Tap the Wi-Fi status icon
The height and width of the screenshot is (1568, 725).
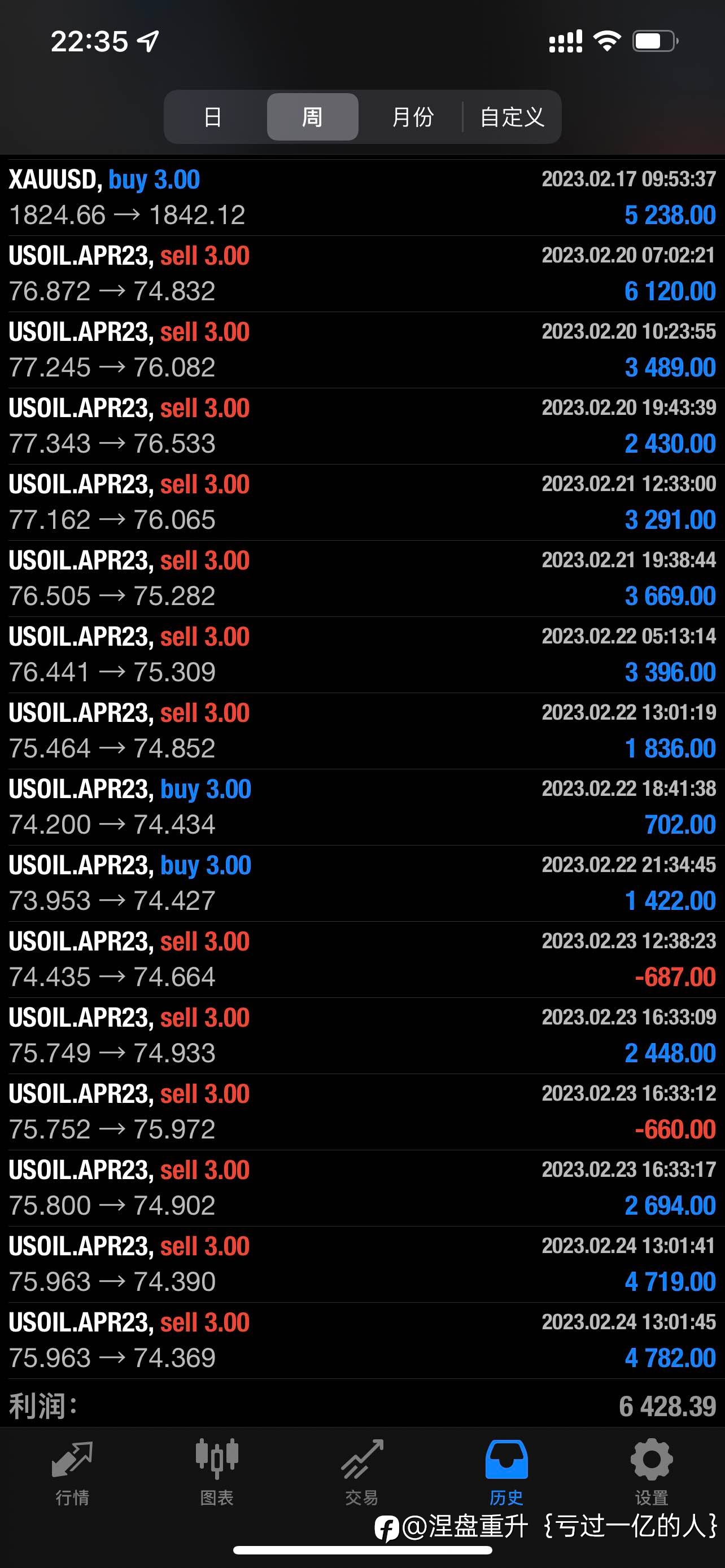[x=607, y=41]
